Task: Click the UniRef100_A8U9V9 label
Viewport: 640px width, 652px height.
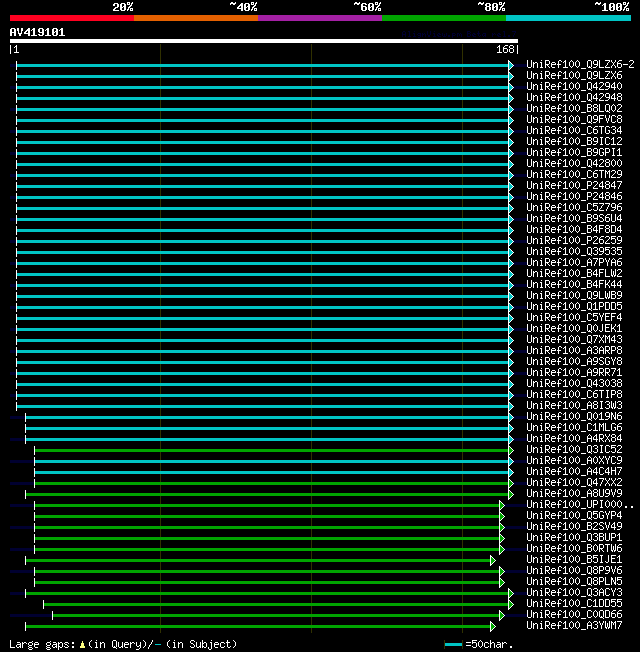Action: [x=574, y=494]
